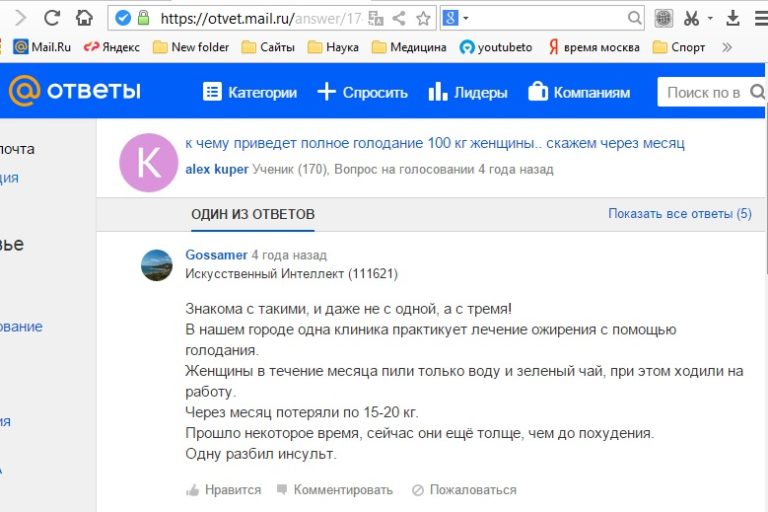
Task: Open the Компаниям menu item
Action: [579, 92]
